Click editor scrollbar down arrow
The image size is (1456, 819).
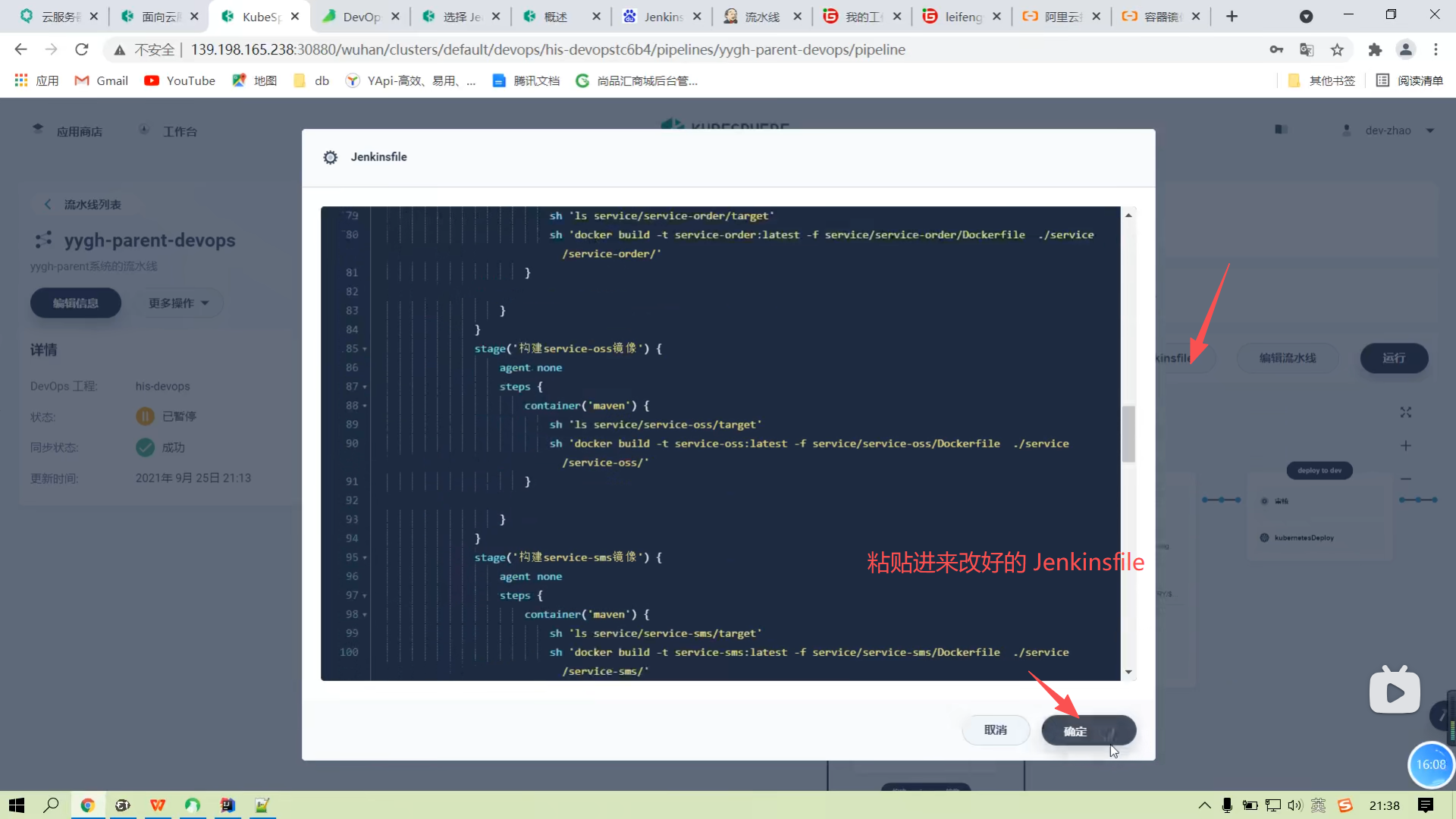[1128, 672]
